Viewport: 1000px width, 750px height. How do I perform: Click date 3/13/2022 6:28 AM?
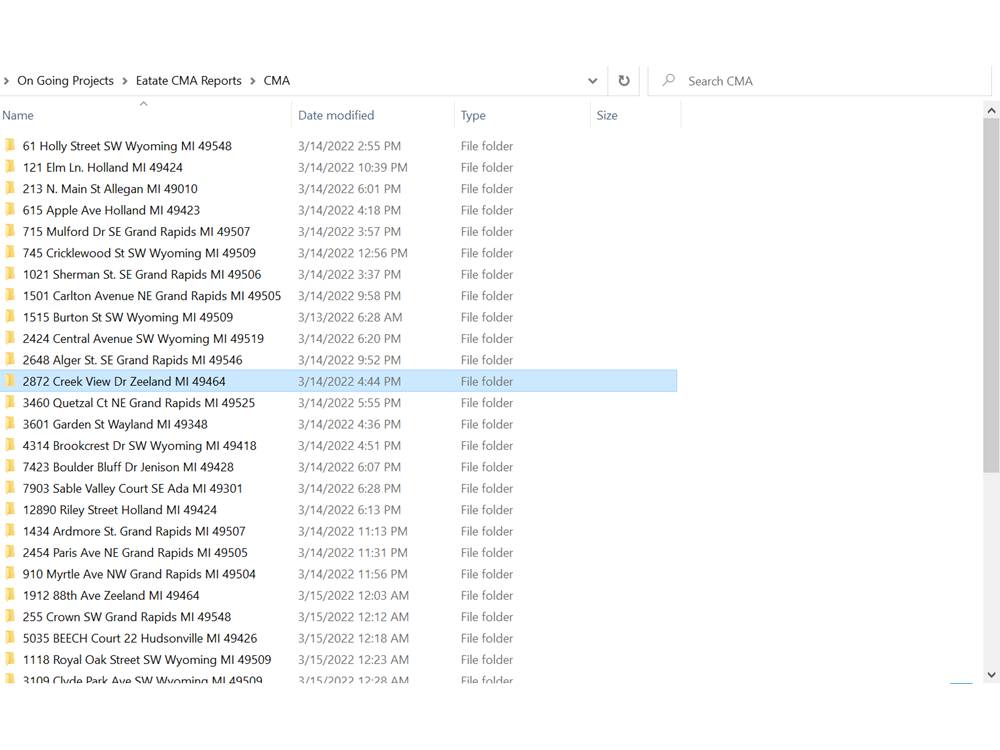click(x=349, y=317)
